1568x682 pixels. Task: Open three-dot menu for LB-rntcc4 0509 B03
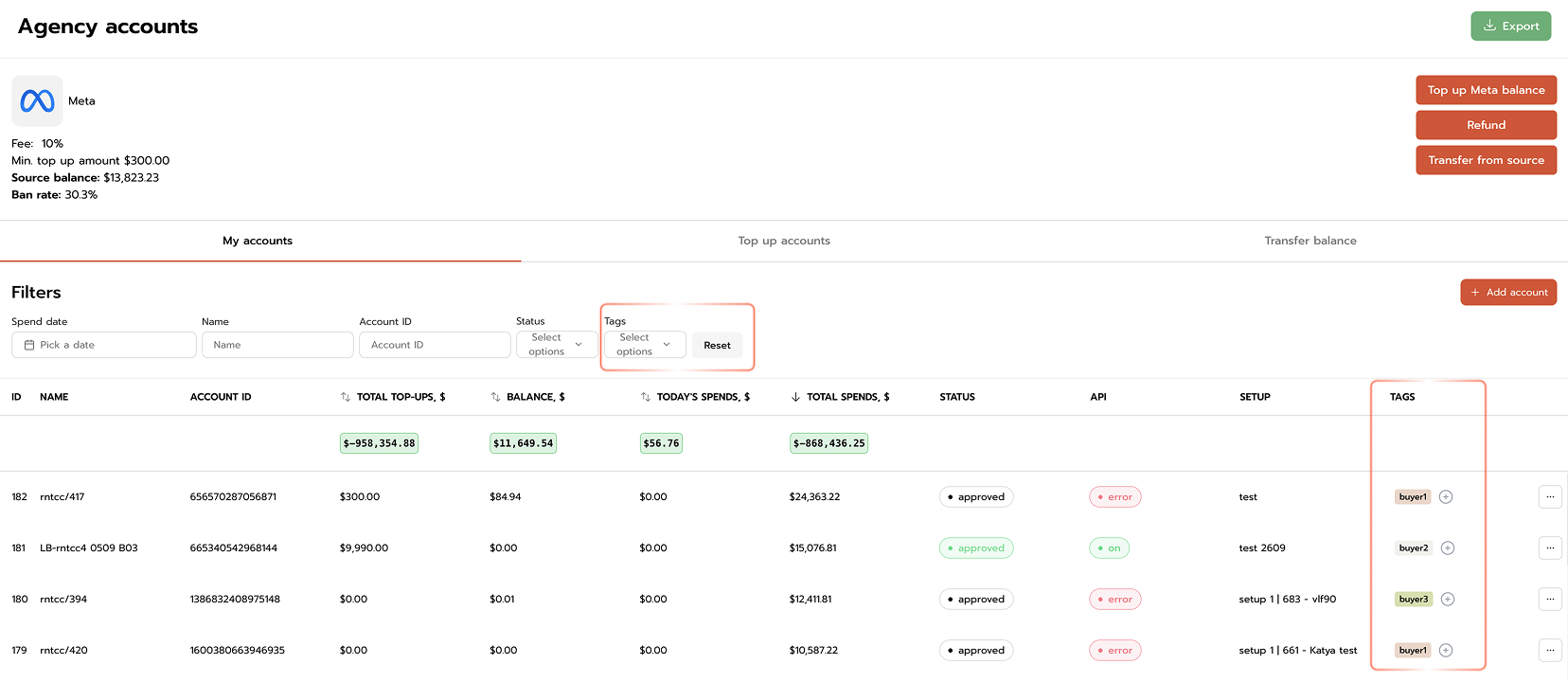(x=1549, y=548)
